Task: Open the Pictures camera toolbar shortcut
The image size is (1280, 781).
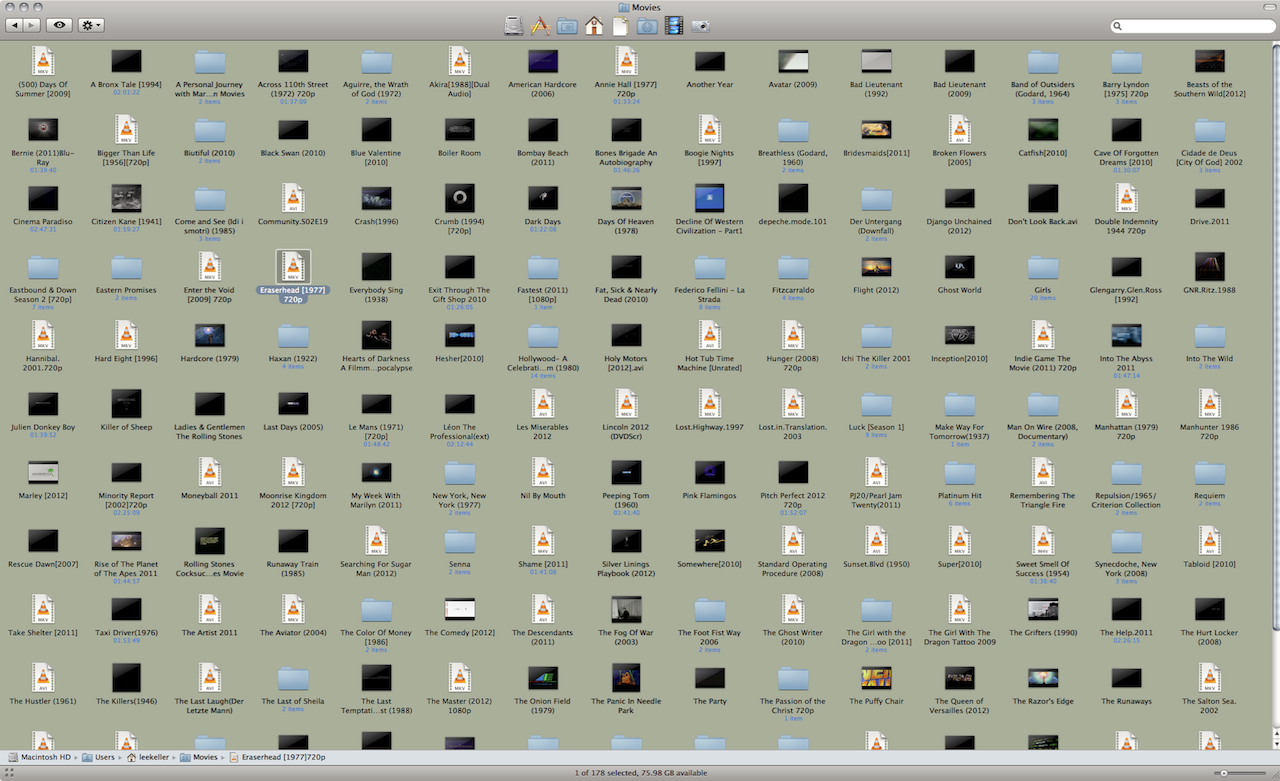Action: 700,26
